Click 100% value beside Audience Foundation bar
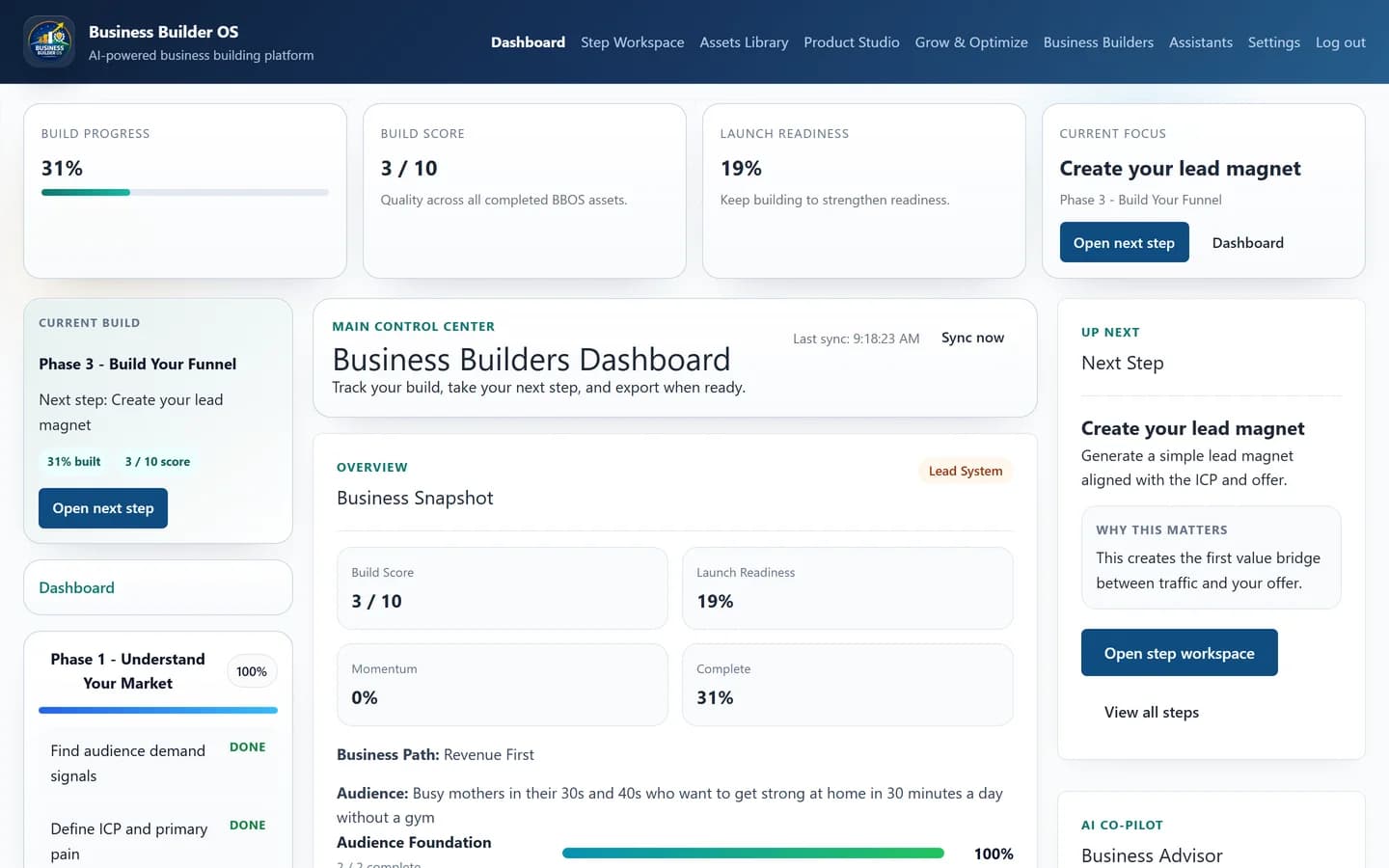Screen dimensions: 1389x868 (x=994, y=854)
